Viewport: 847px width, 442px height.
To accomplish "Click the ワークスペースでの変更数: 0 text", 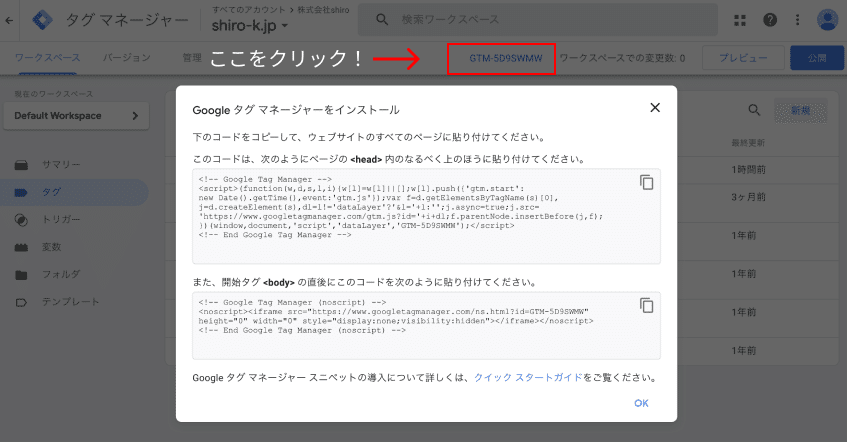I will pos(622,58).
